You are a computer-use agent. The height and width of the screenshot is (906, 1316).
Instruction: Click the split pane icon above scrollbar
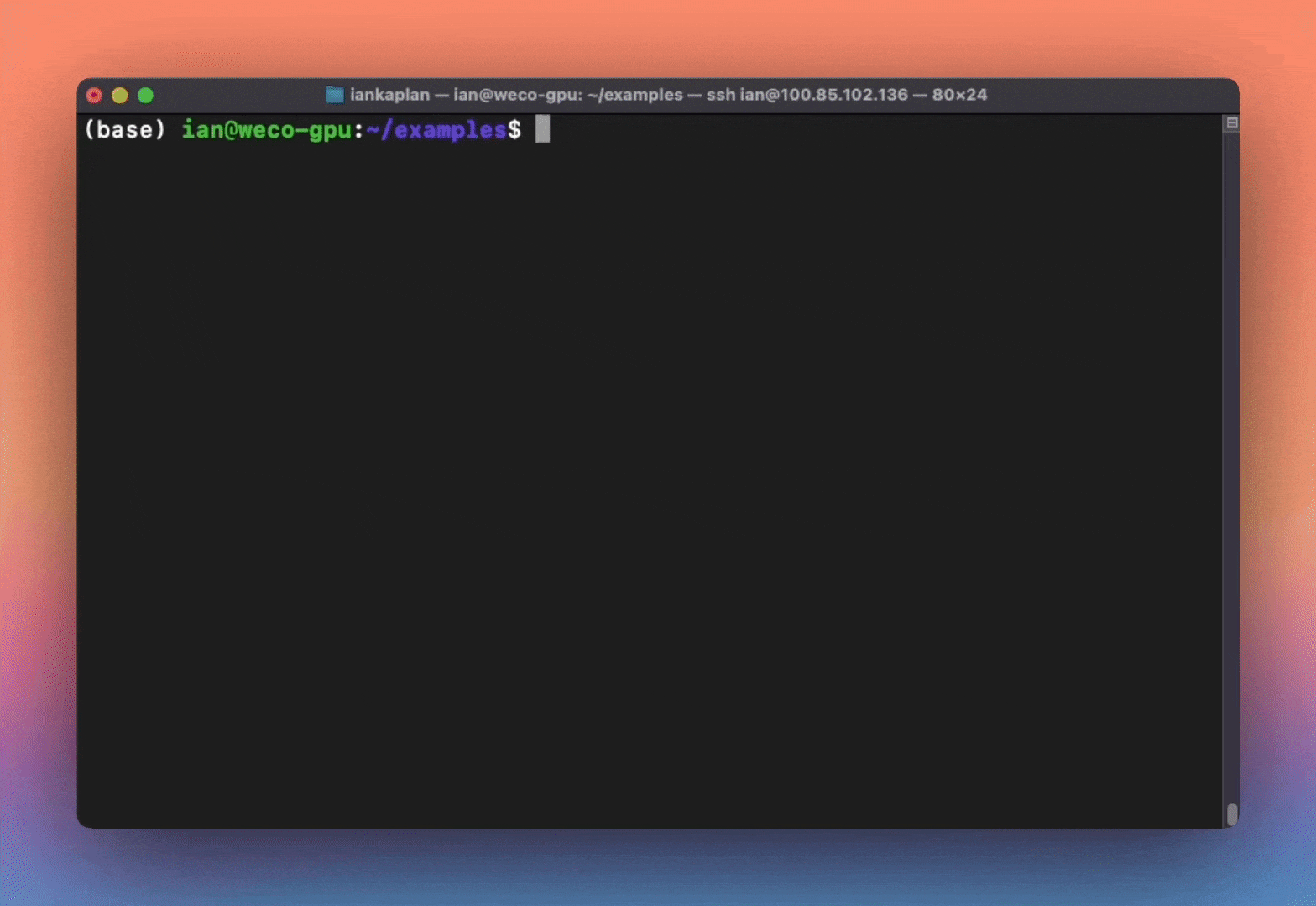[1231, 123]
